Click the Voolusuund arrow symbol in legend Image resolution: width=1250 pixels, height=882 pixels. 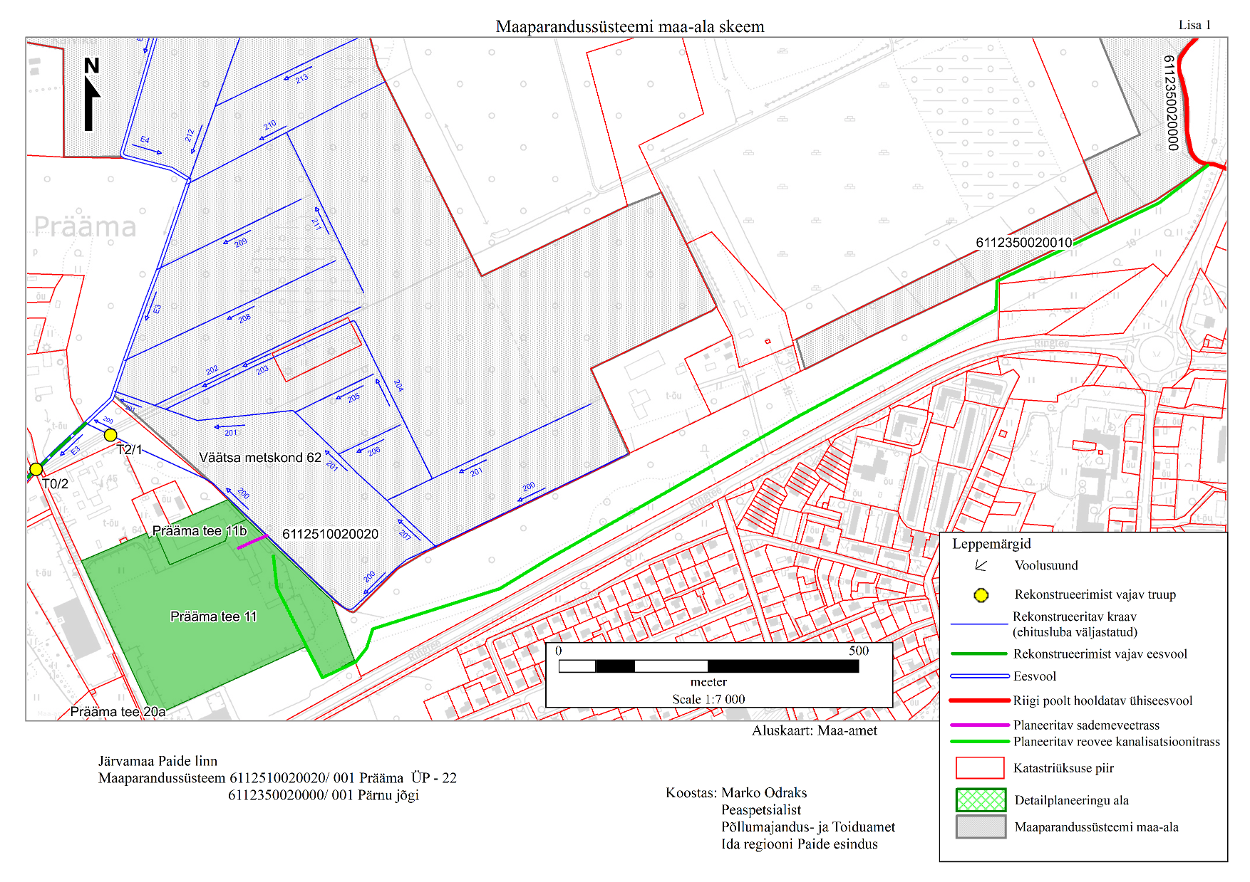[981, 565]
